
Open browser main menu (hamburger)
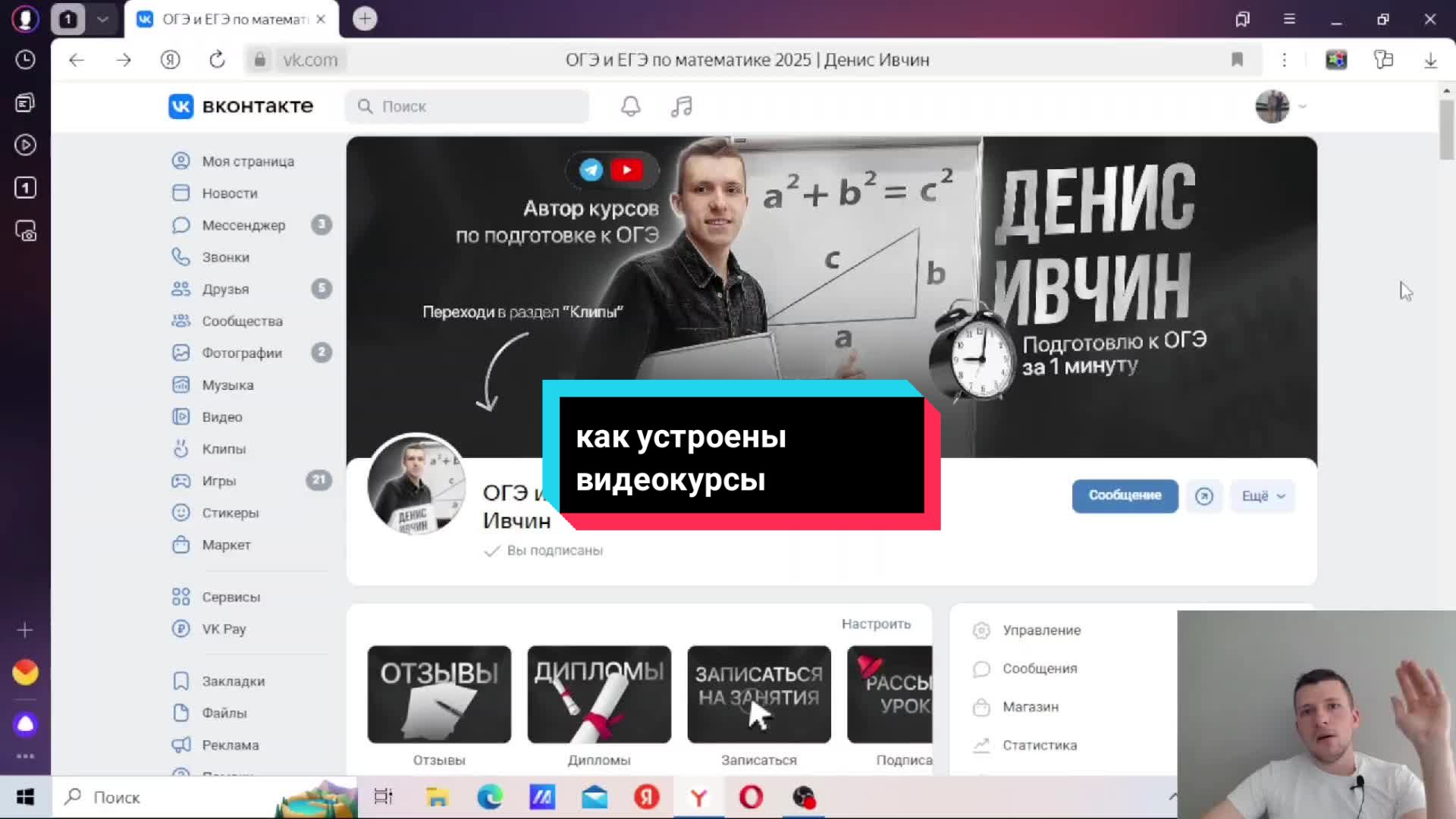1289,19
